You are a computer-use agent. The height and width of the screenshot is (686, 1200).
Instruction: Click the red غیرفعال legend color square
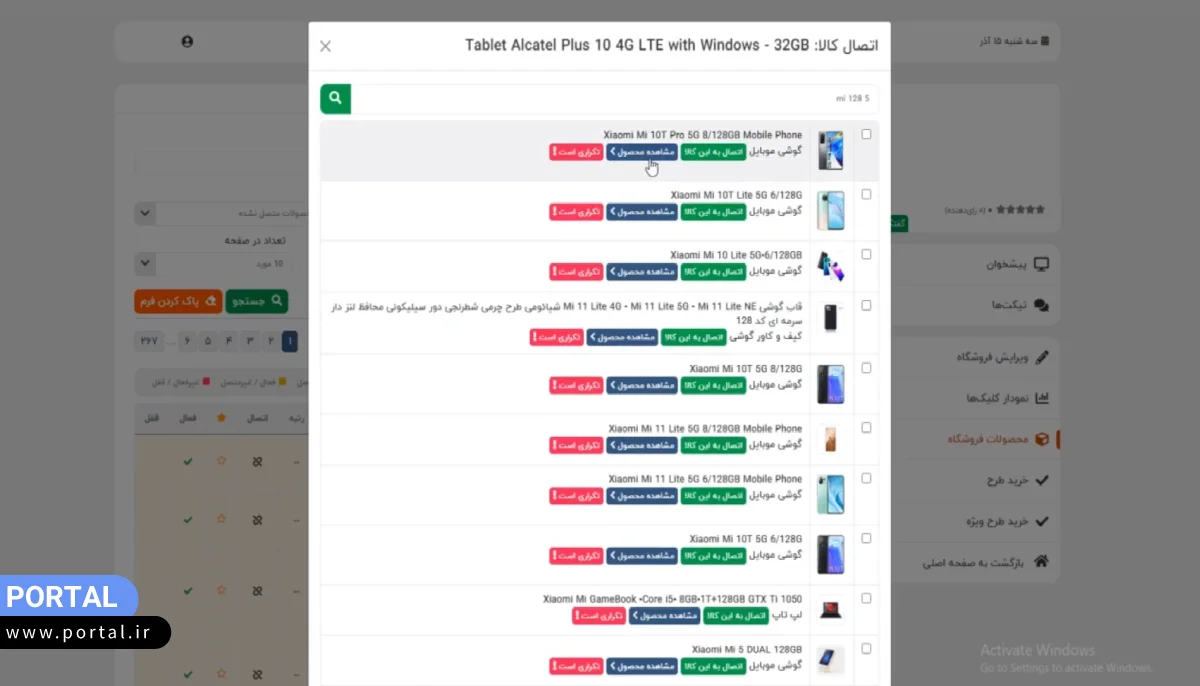pyautogui.click(x=206, y=381)
